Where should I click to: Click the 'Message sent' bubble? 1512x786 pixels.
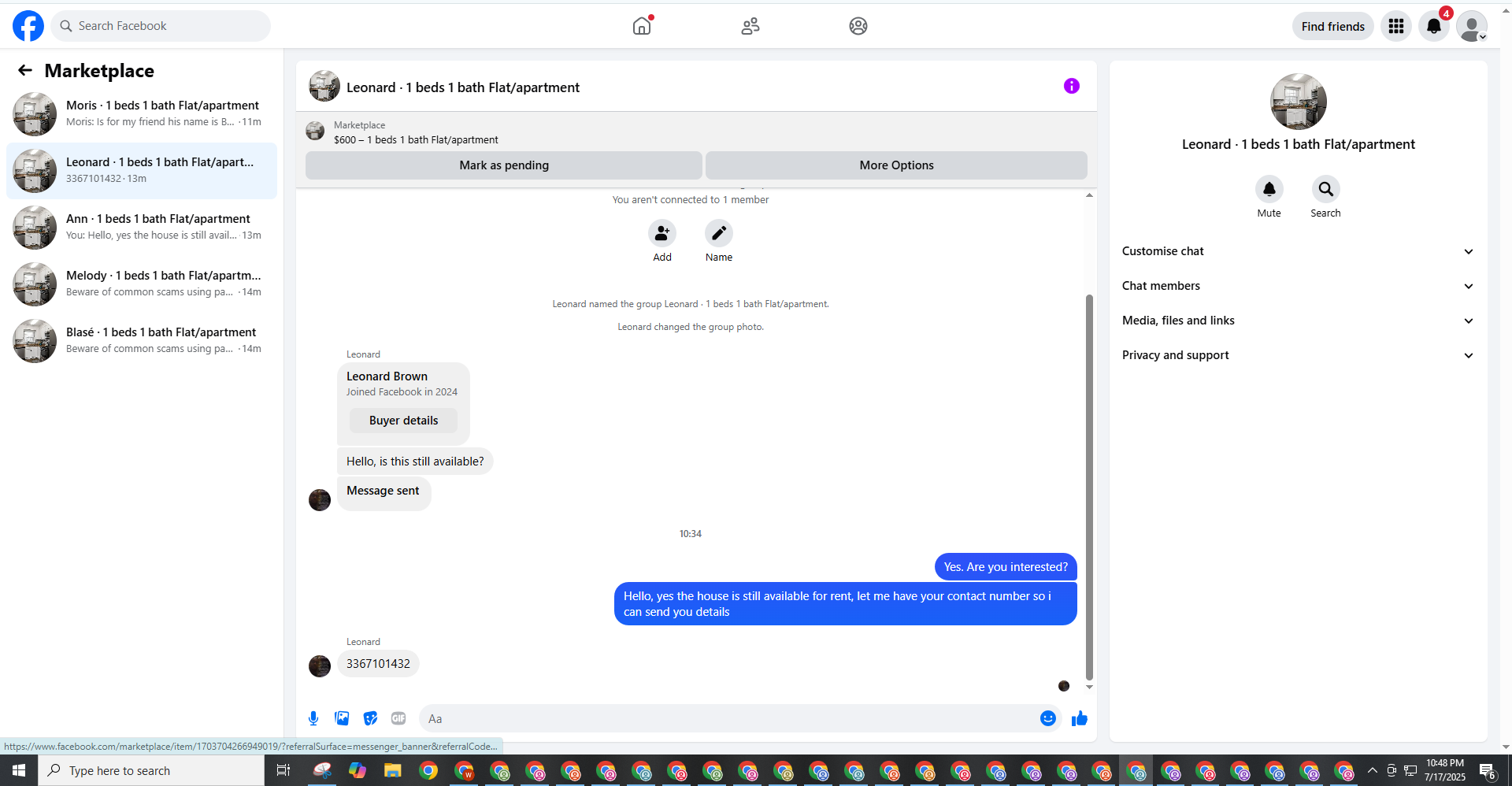[384, 493]
